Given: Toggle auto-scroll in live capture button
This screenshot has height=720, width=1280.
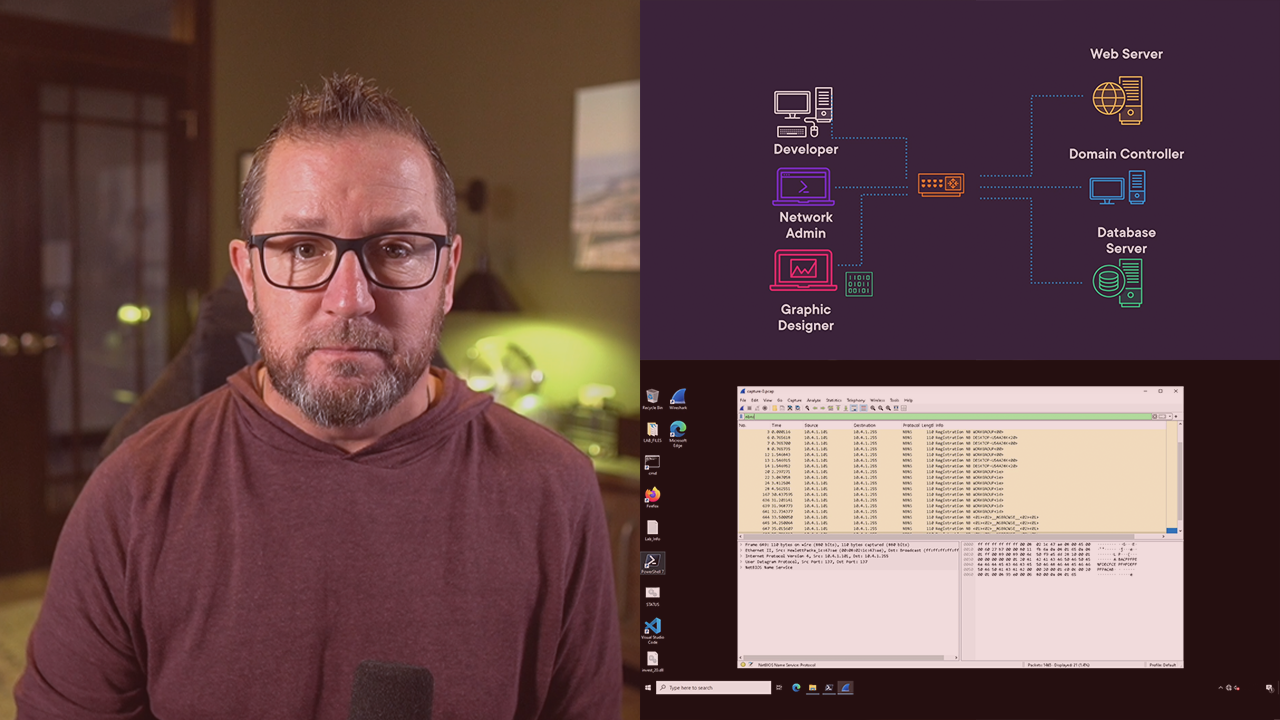Looking at the screenshot, I should pyautogui.click(x=855, y=408).
